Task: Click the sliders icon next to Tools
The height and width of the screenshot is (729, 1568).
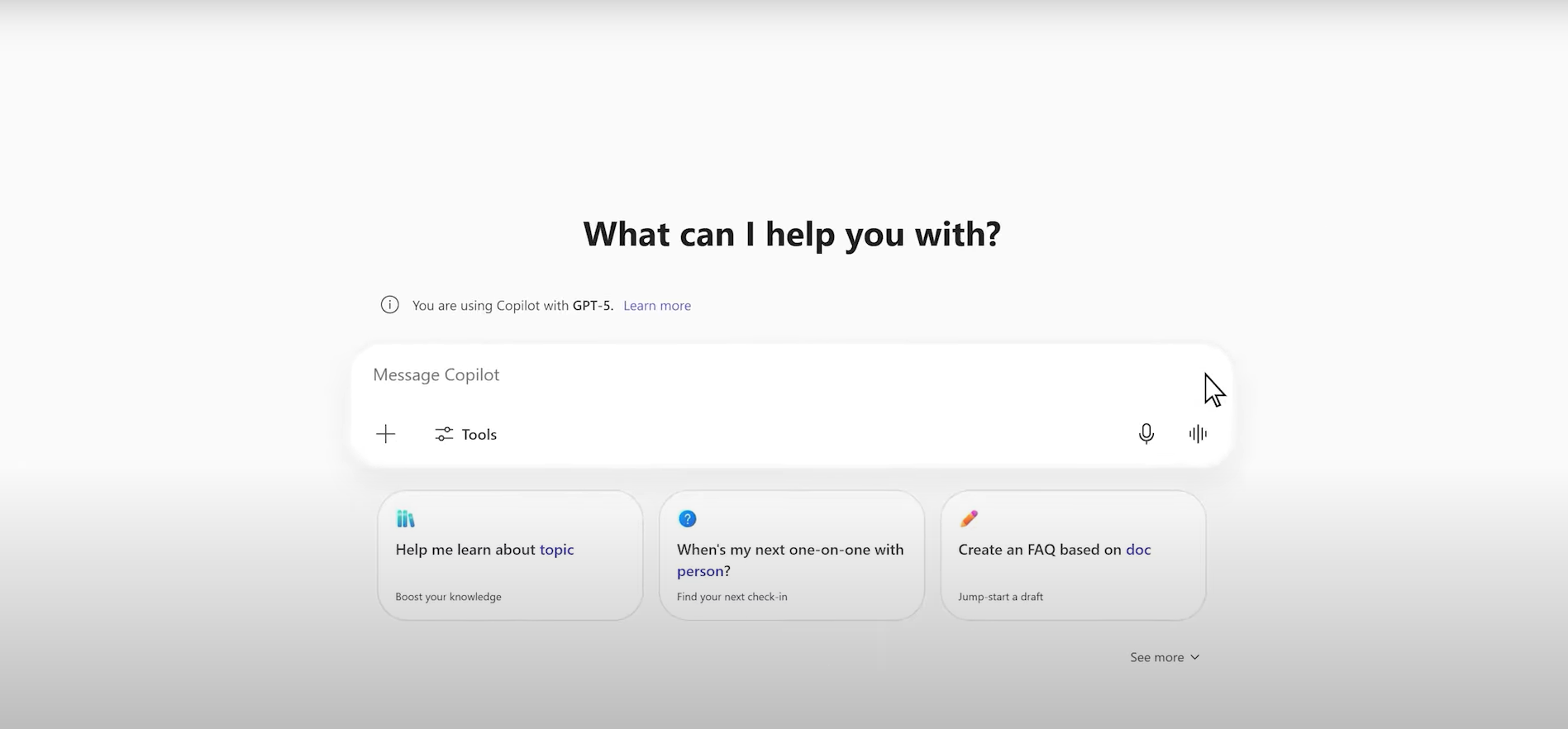Action: point(444,434)
